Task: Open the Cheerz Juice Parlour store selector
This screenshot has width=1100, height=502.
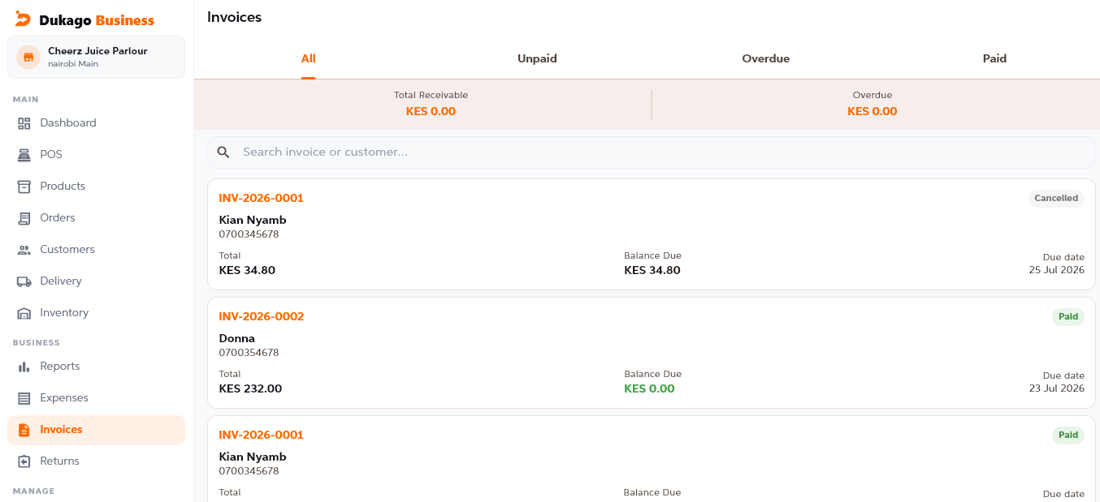Action: (x=96, y=57)
